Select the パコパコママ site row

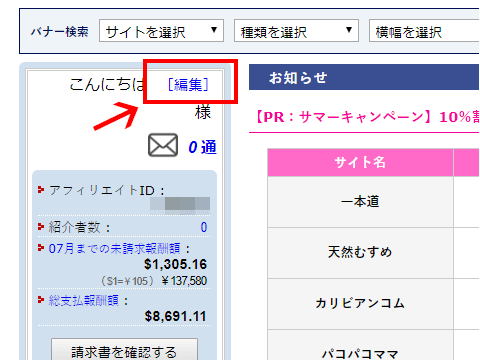point(360,345)
